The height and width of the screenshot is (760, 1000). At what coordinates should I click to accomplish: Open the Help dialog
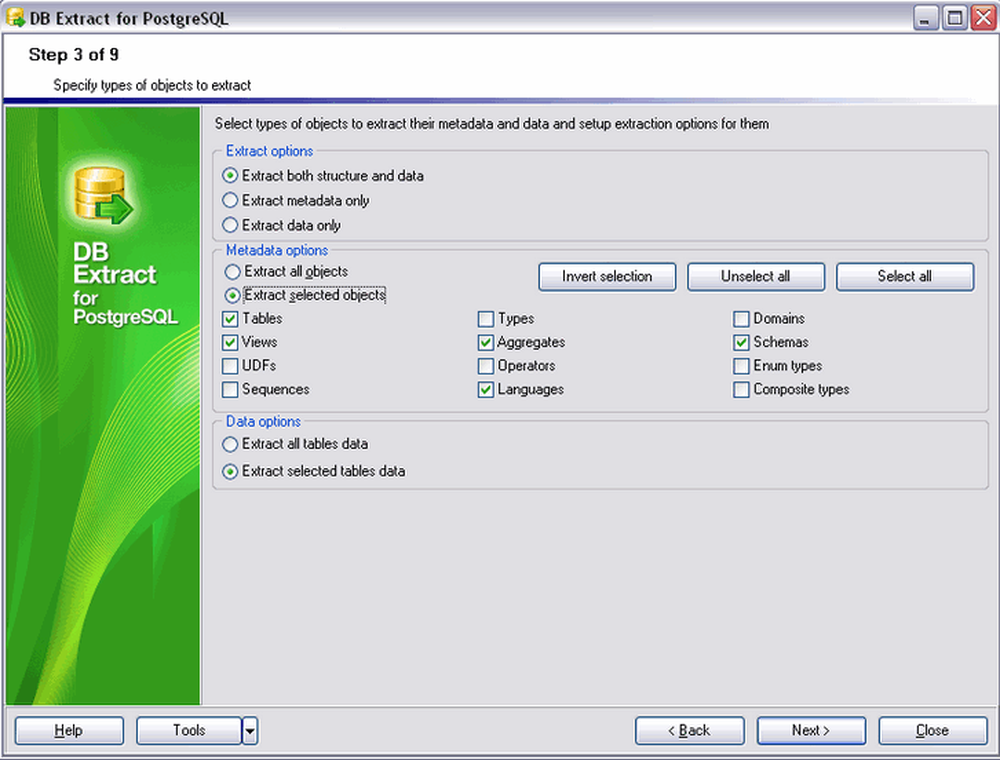pos(68,730)
